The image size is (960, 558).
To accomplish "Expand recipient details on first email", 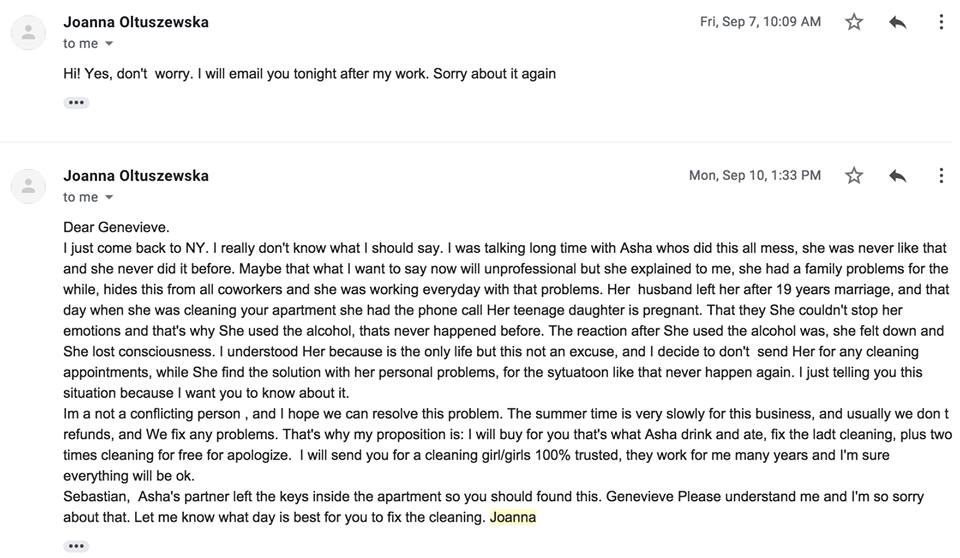I will [109, 44].
